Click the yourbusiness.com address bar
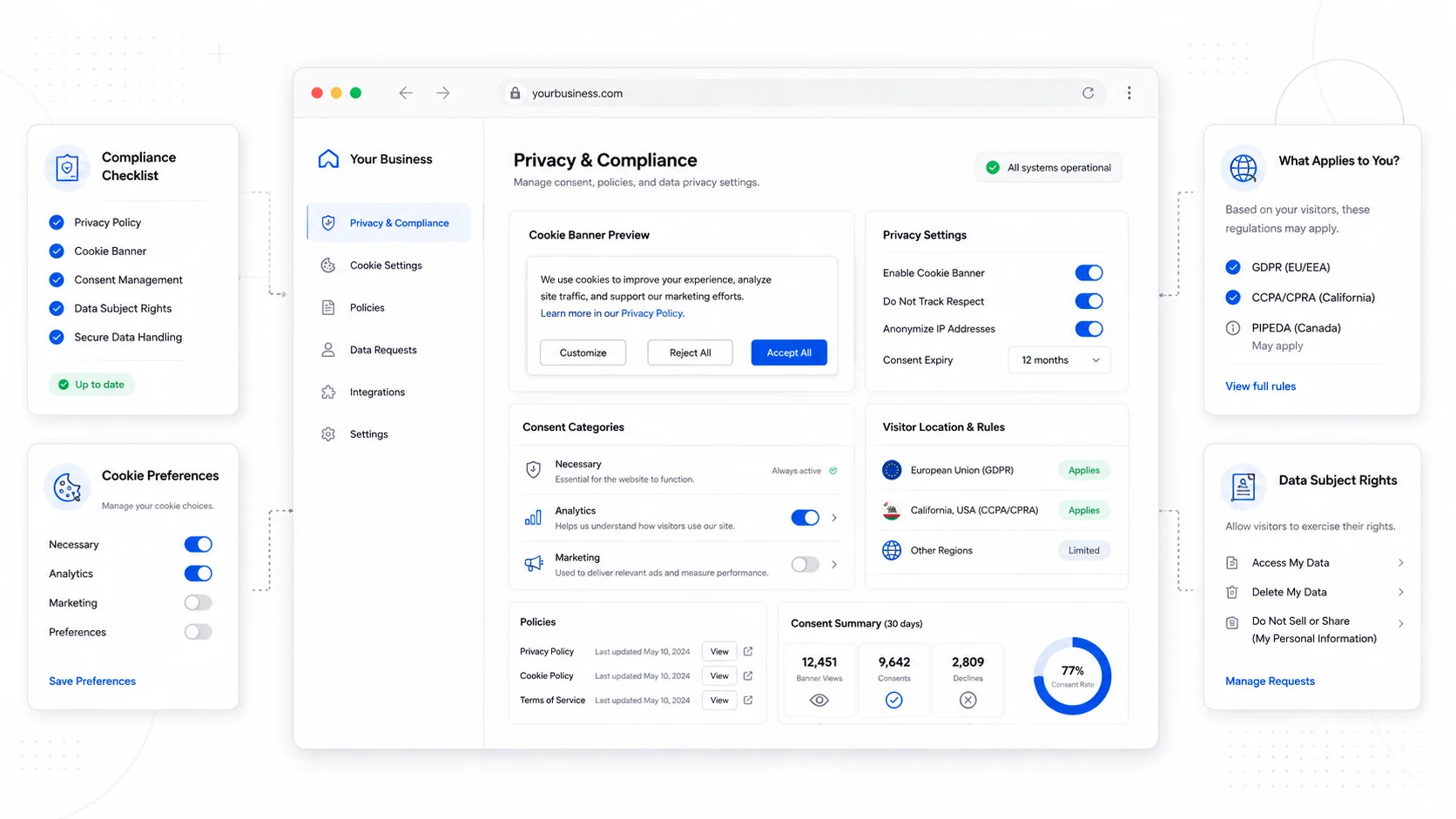1456x819 pixels. click(x=801, y=93)
